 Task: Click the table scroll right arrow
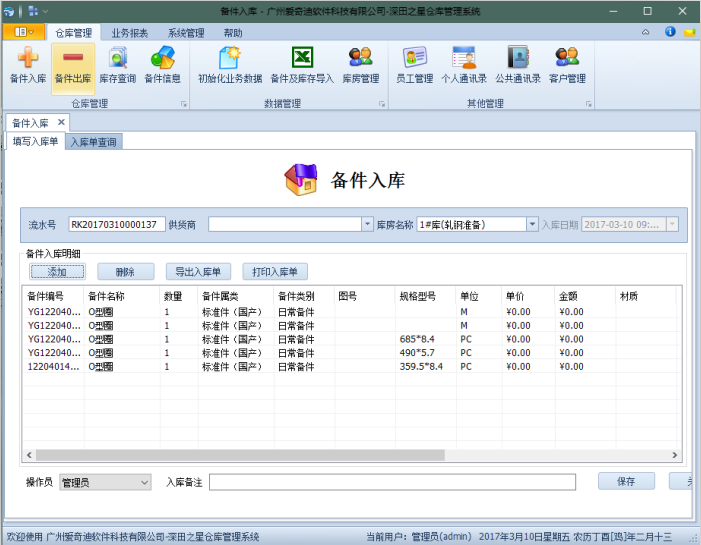pyautogui.click(x=675, y=455)
